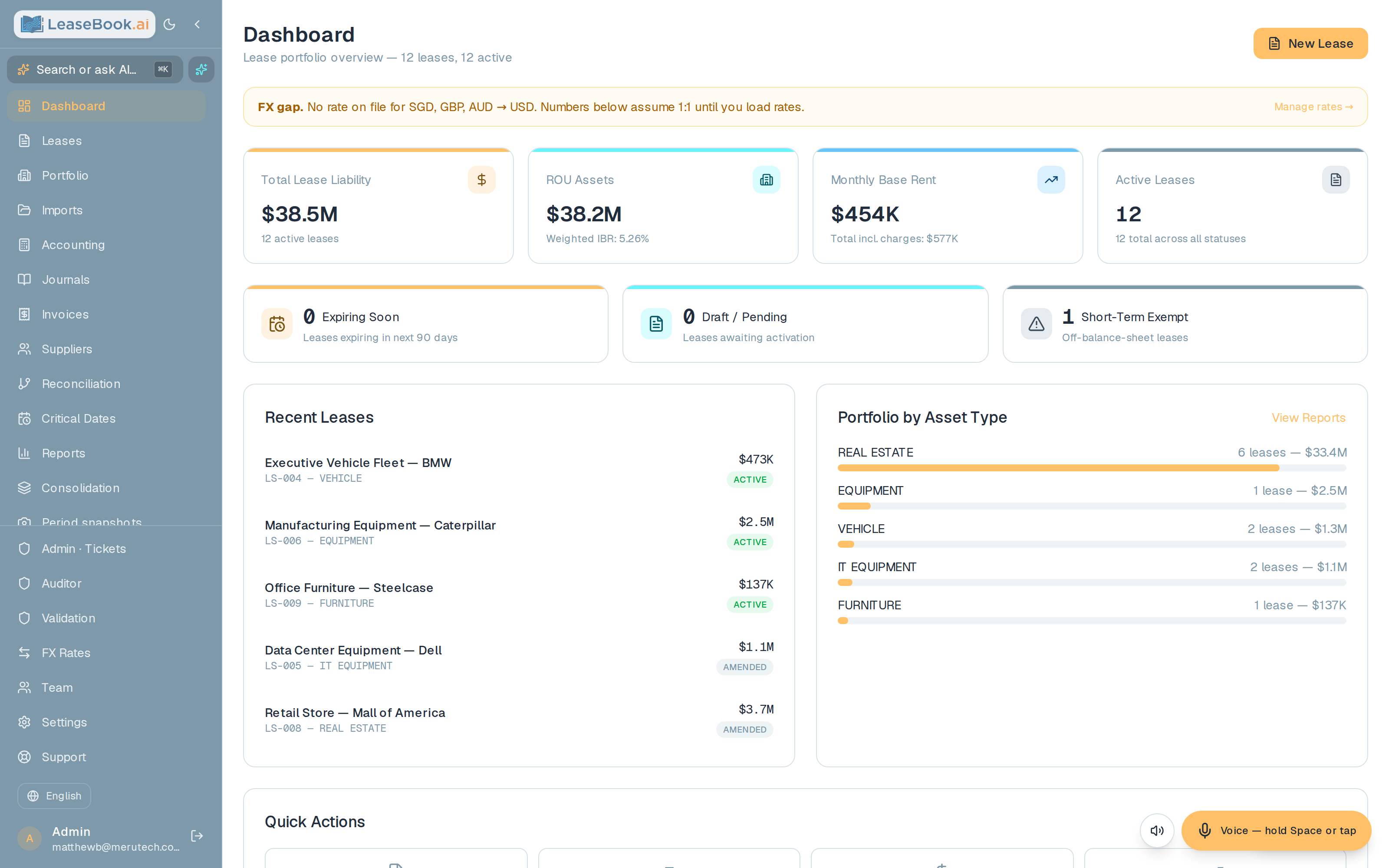The image size is (1389, 868).
Task: Click the Reports chart icon
Action: coord(24,454)
